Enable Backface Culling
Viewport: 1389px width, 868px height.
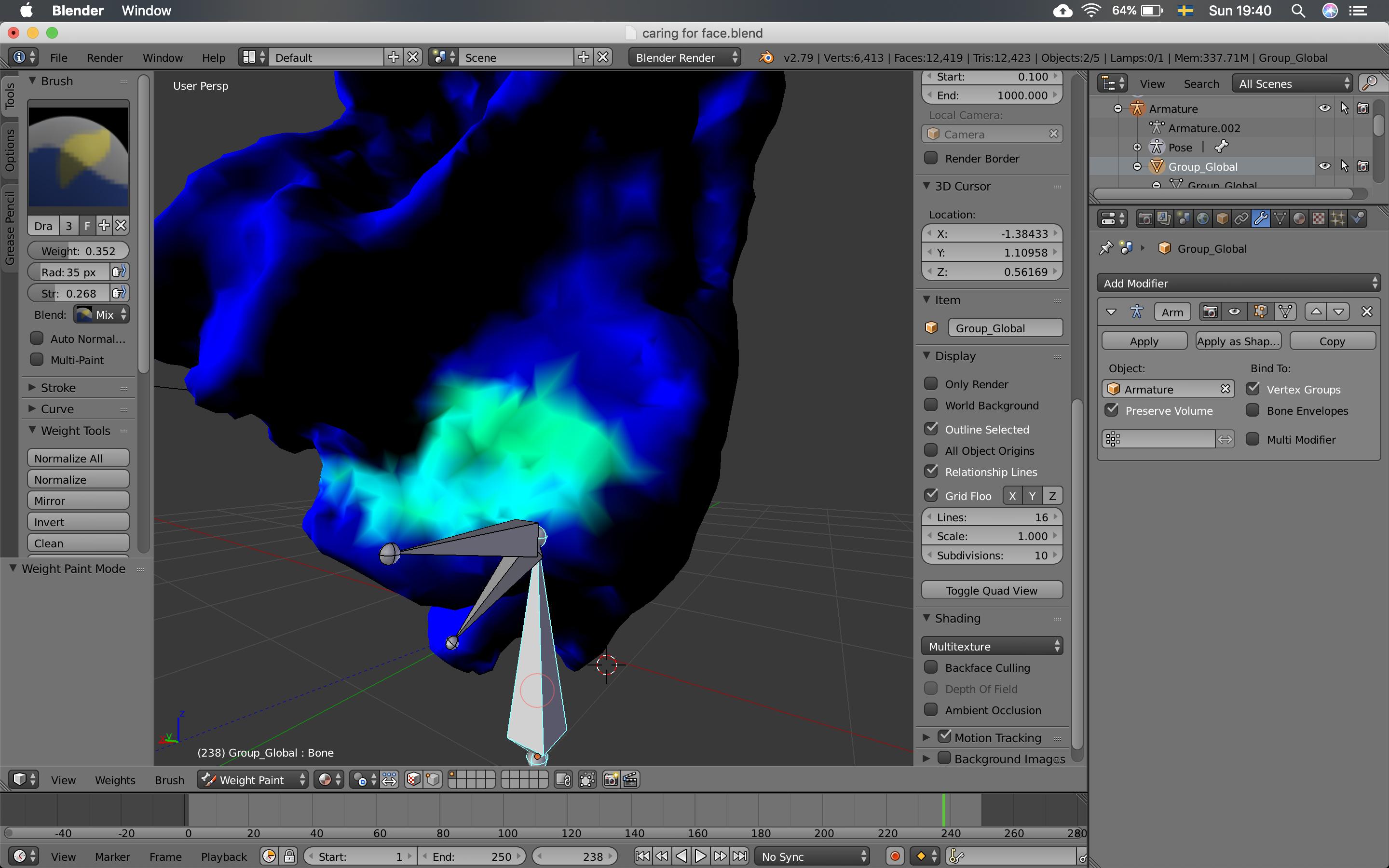931,667
